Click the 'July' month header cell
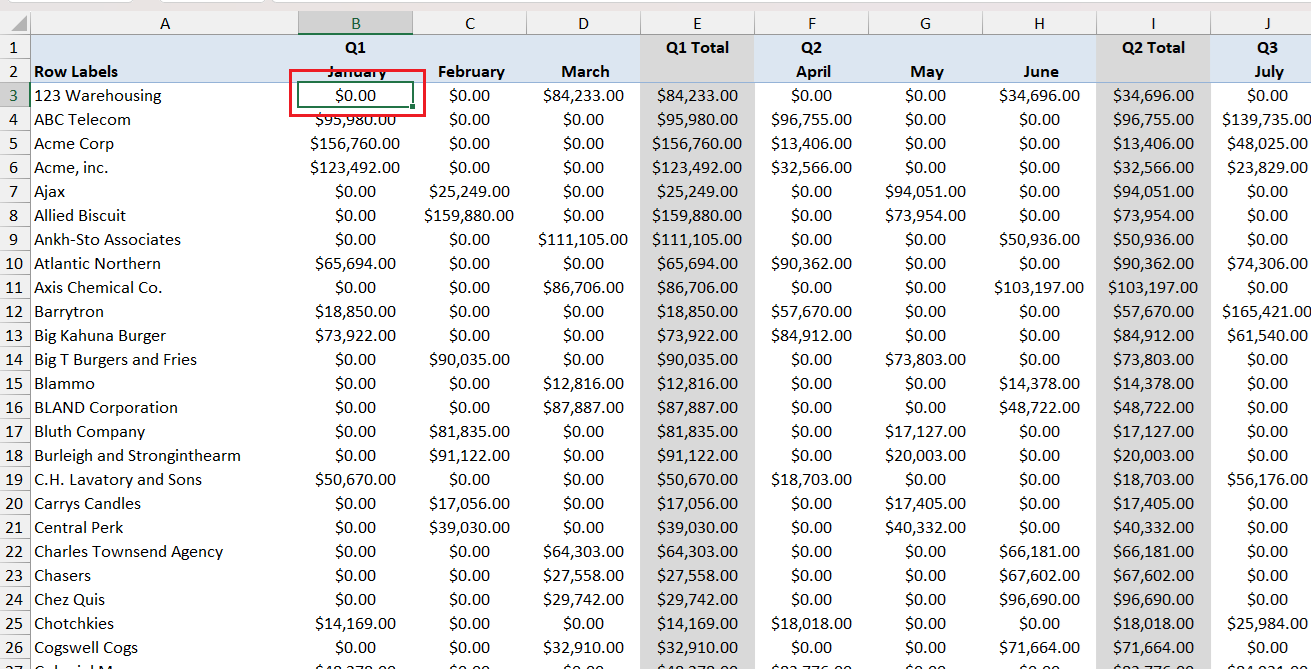This screenshot has height=669, width=1311. (1267, 71)
